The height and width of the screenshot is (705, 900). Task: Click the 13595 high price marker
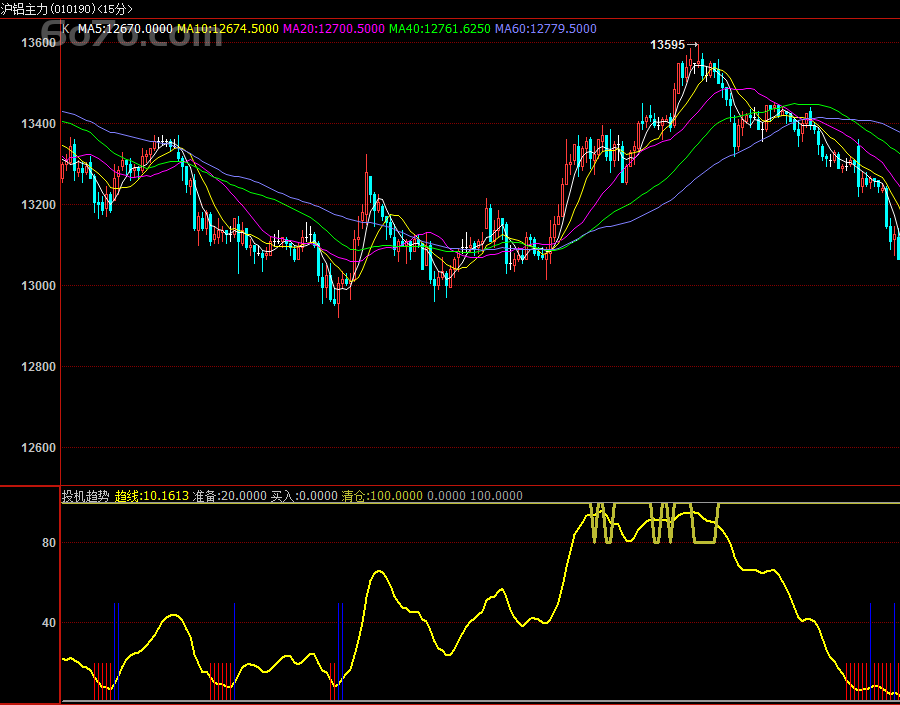(668, 45)
